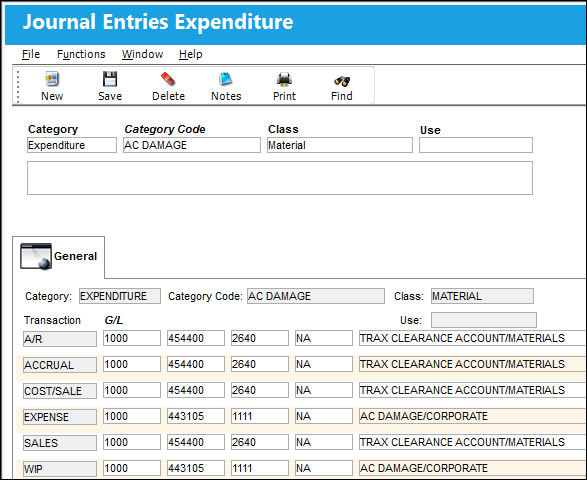Viewport: 587px width, 480px height.
Task: Click the EXPENSE row AC DAMAGE/CORPORATE description
Action: tap(472, 416)
